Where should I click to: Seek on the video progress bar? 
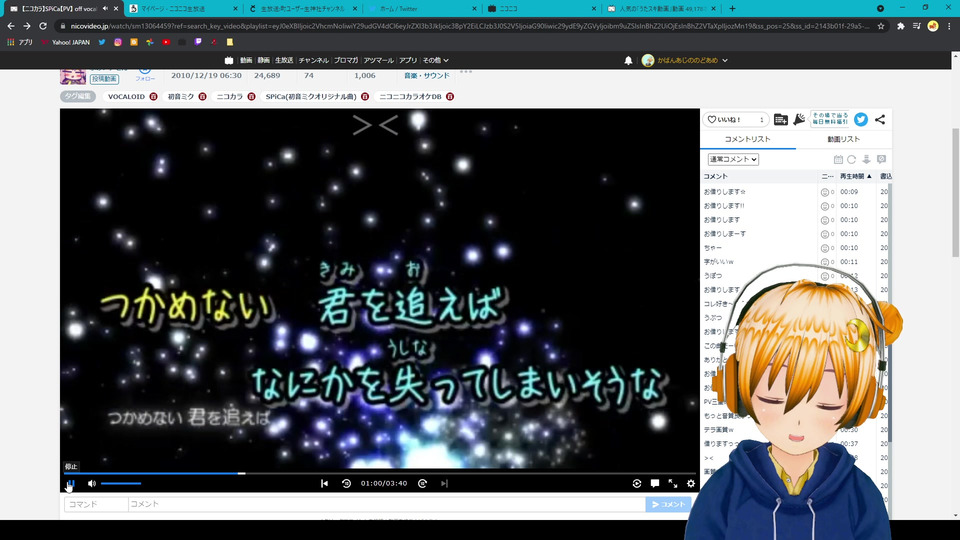click(x=380, y=473)
